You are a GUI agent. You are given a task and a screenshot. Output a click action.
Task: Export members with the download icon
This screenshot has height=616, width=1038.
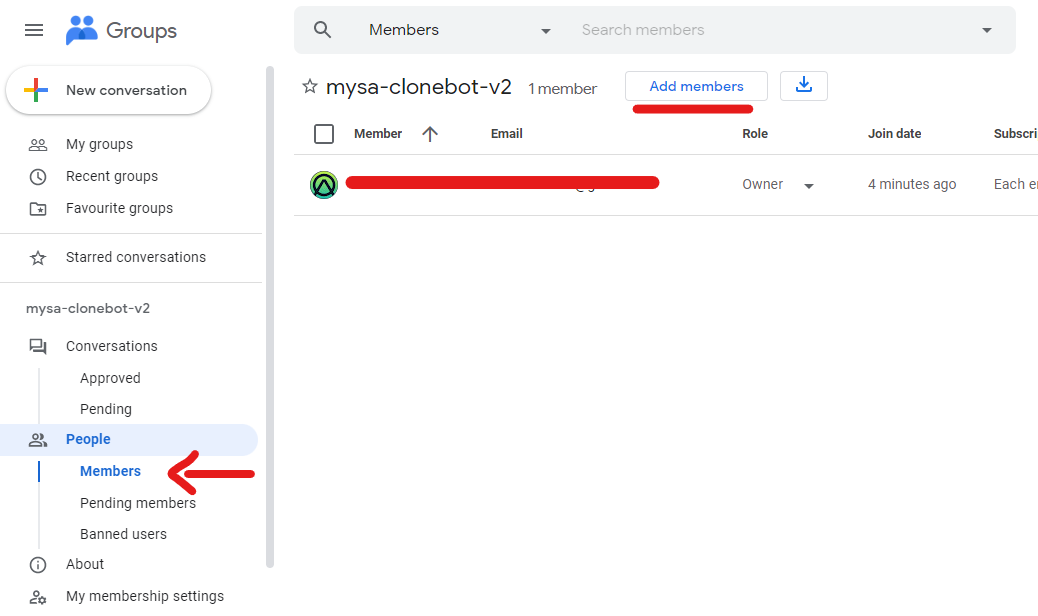pos(804,86)
